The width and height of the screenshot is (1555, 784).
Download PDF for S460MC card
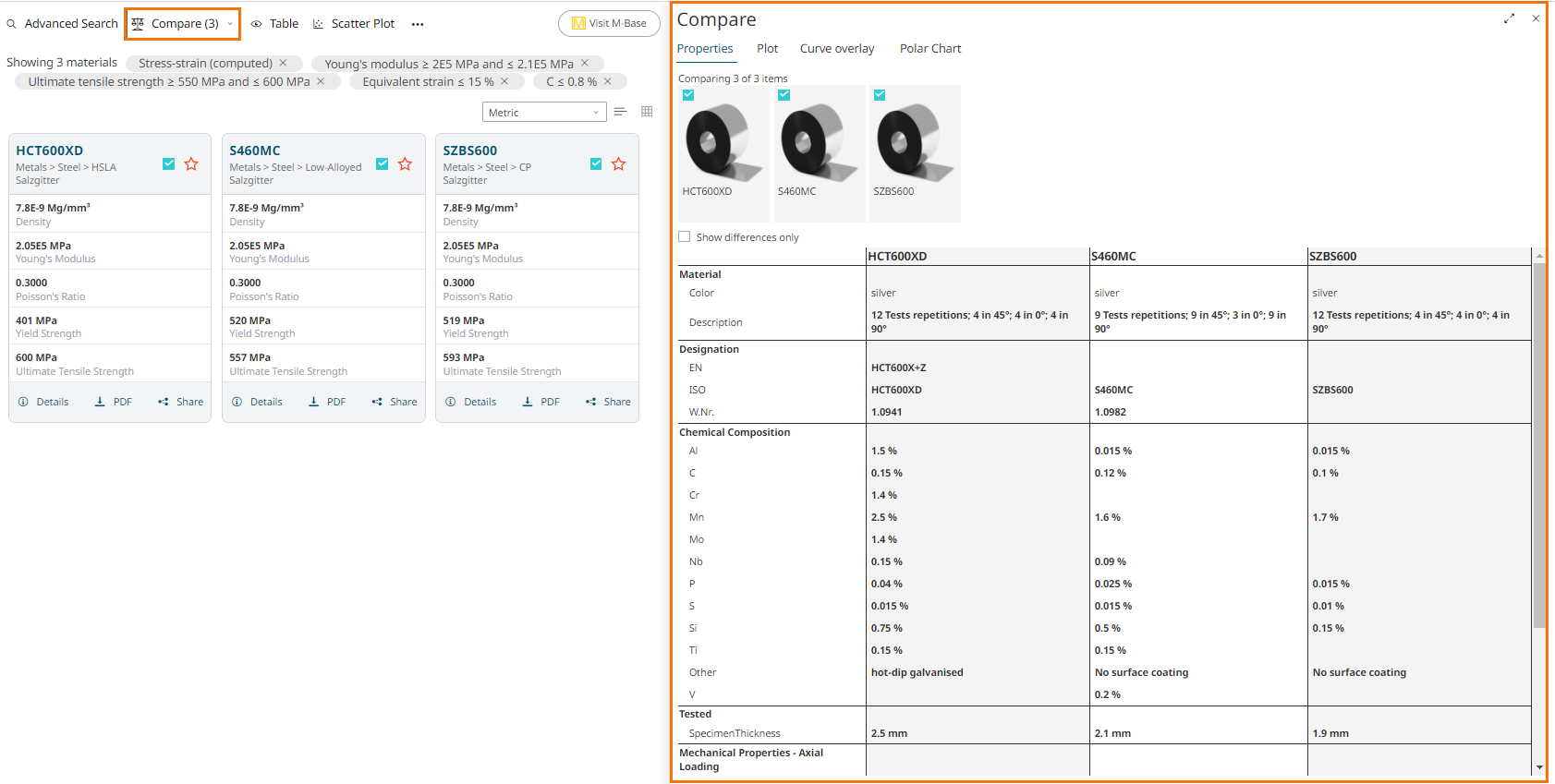[x=327, y=402]
